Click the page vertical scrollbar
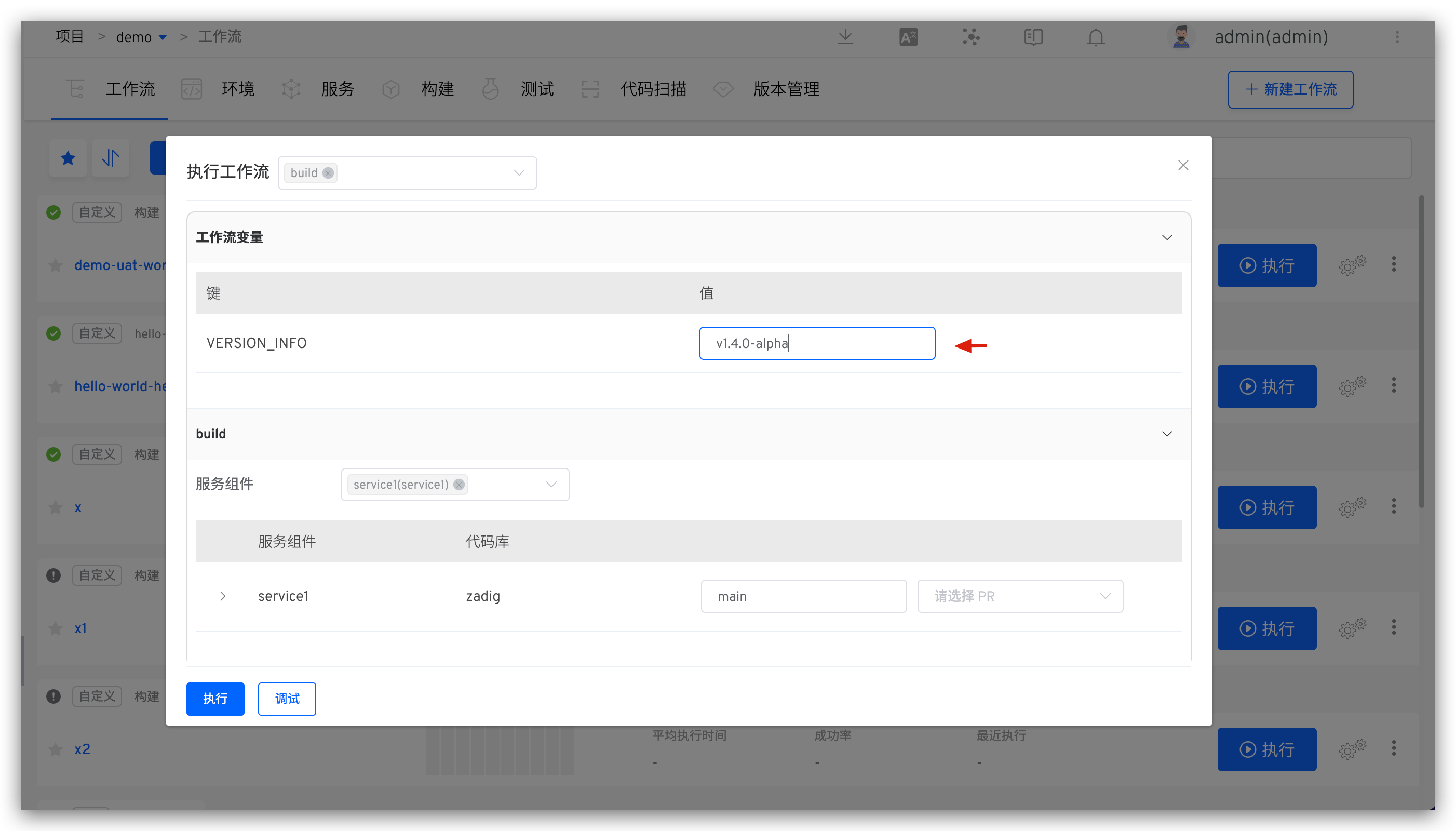The image size is (1456, 831). coord(1421,352)
